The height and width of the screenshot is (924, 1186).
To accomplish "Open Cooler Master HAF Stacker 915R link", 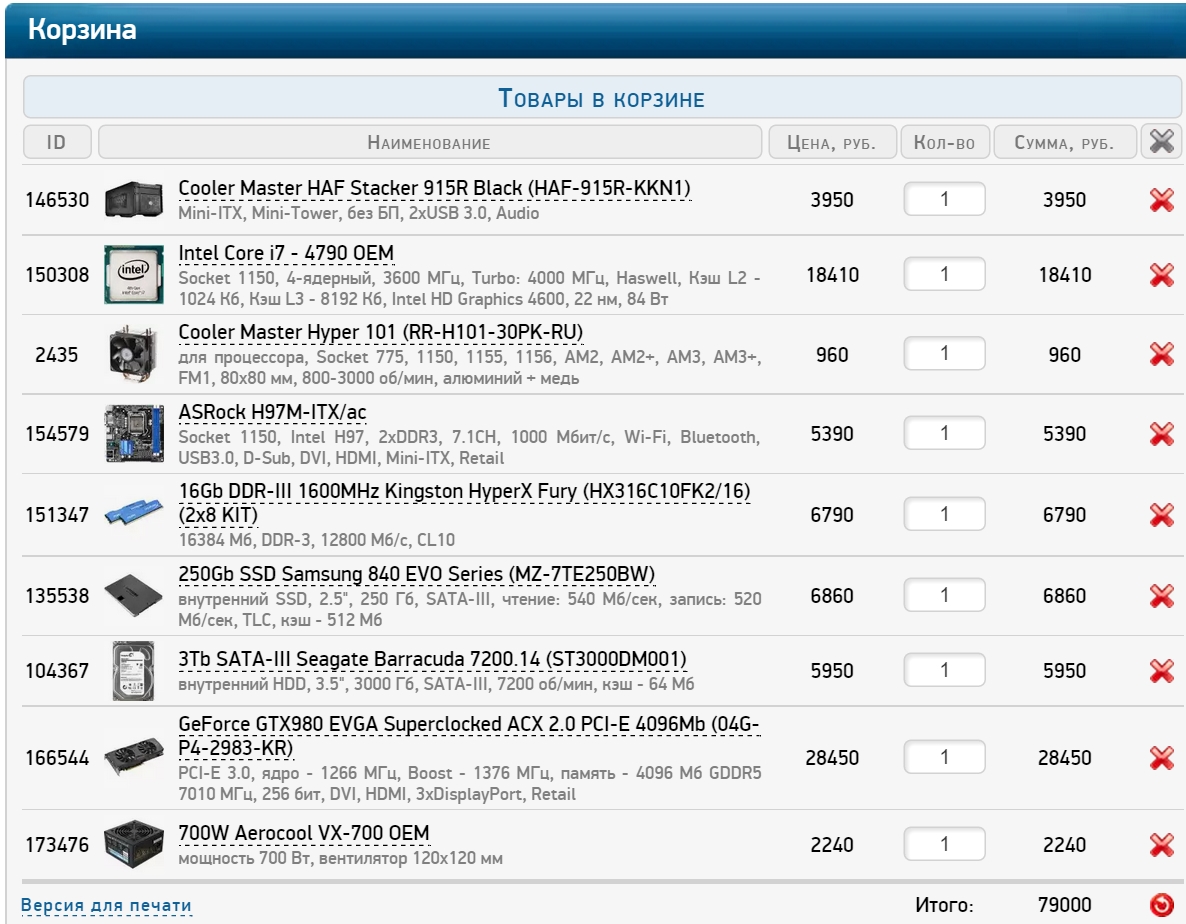I will (434, 188).
